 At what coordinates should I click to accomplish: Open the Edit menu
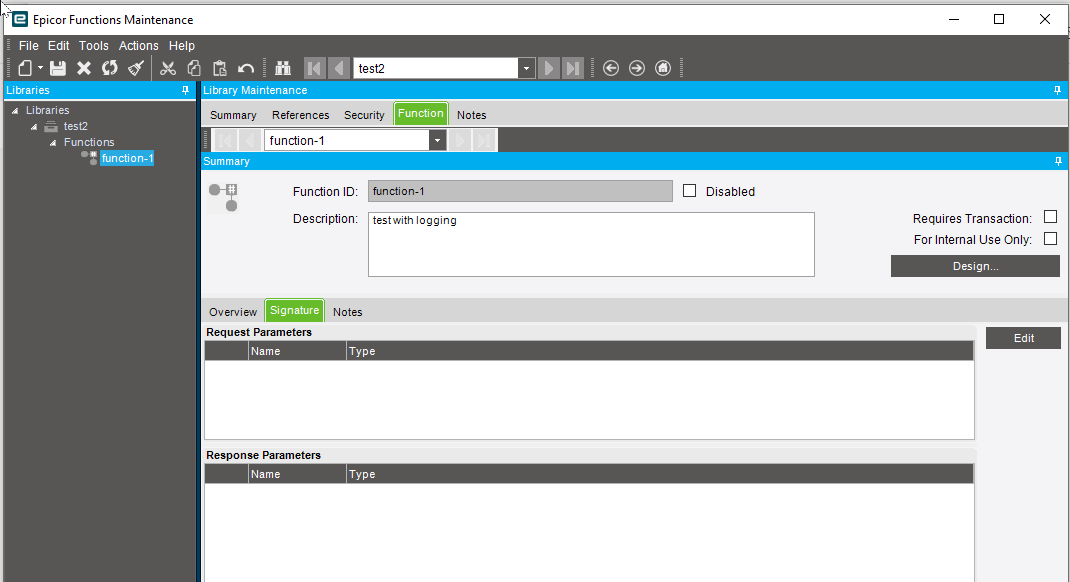tap(58, 46)
